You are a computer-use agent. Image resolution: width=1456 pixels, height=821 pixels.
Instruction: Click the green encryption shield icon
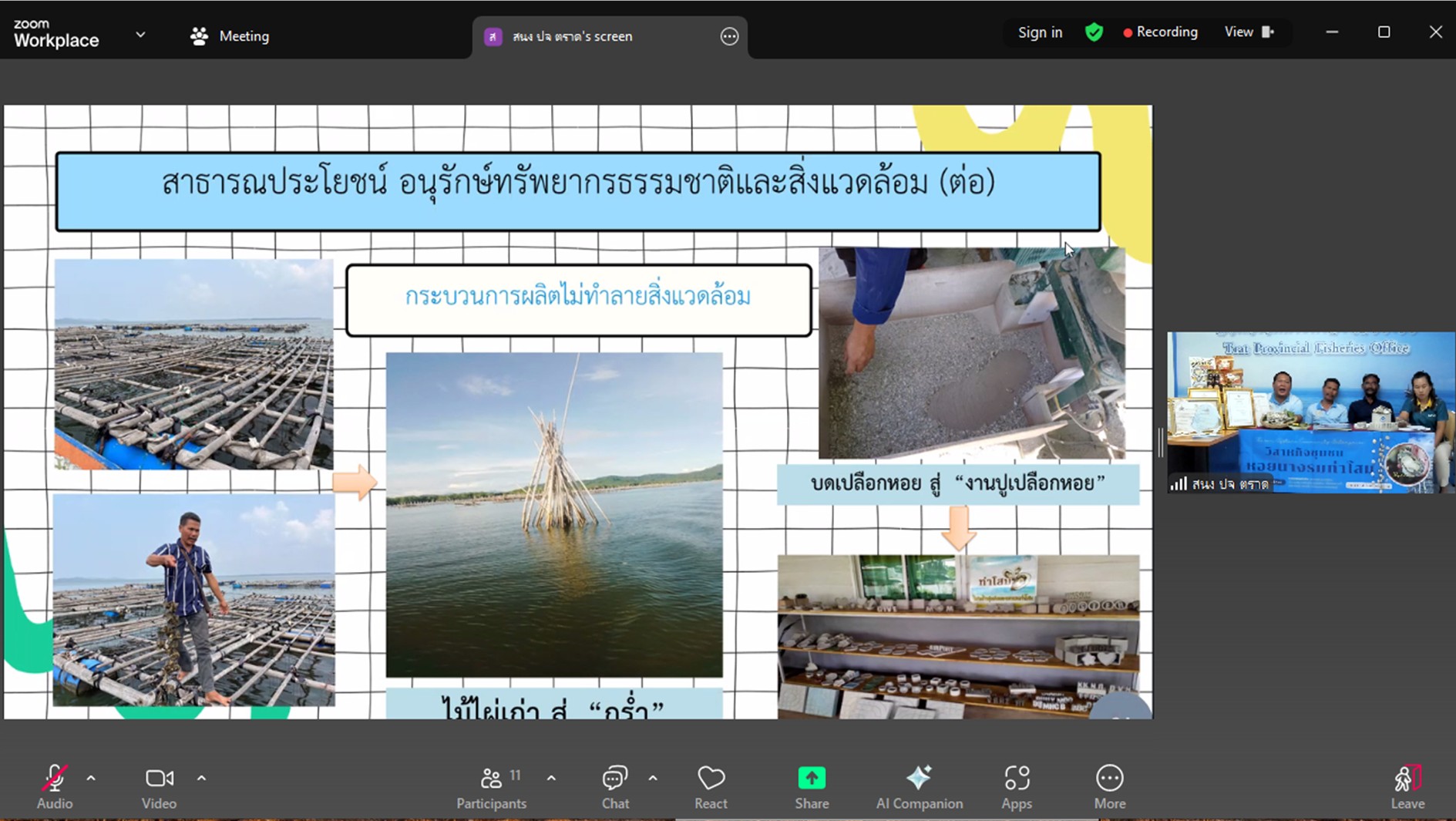click(1094, 32)
